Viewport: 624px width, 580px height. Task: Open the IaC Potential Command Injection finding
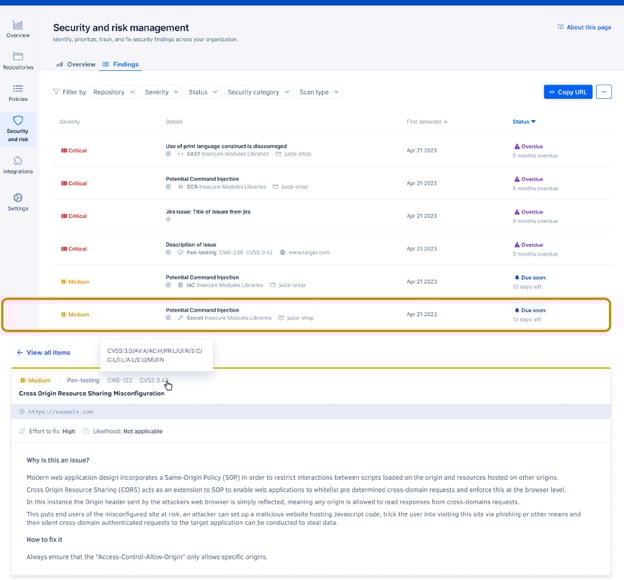(202, 277)
